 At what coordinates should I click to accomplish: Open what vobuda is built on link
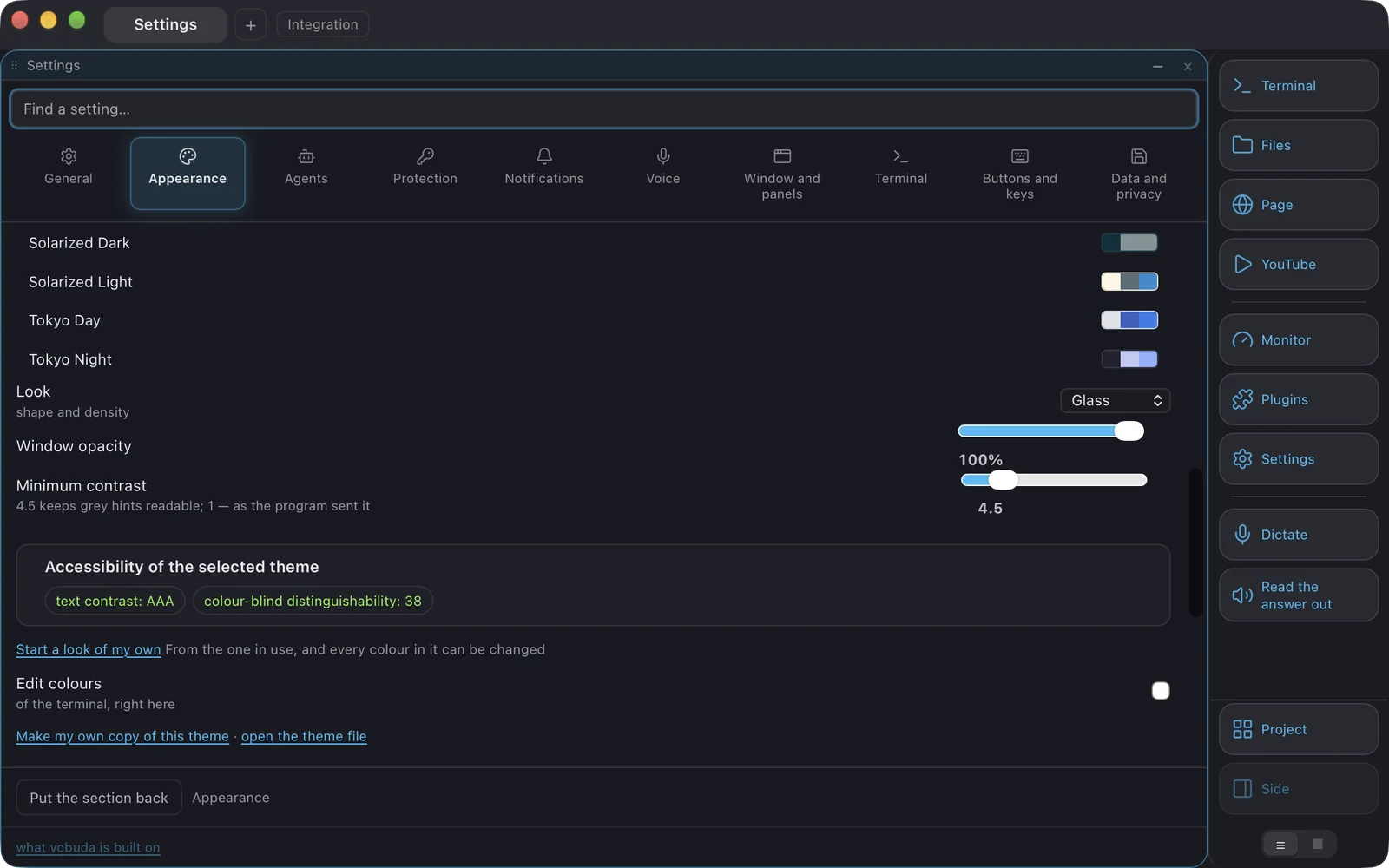[88, 847]
